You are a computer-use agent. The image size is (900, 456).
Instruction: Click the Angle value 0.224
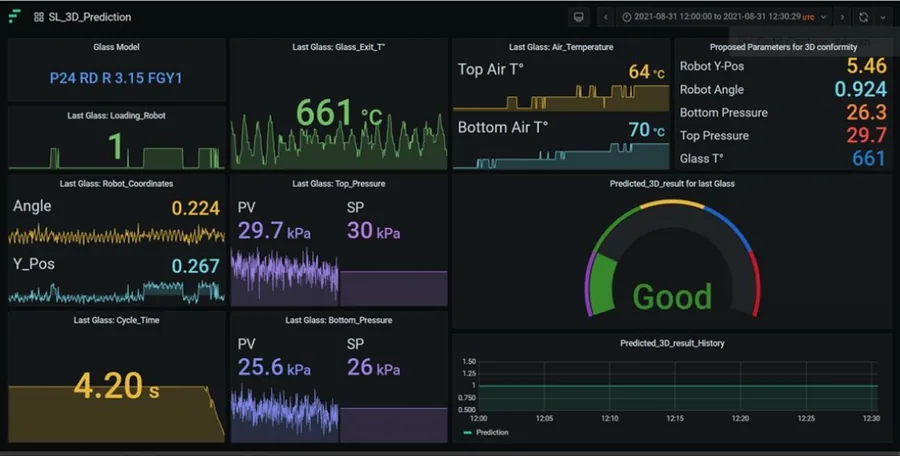196,208
